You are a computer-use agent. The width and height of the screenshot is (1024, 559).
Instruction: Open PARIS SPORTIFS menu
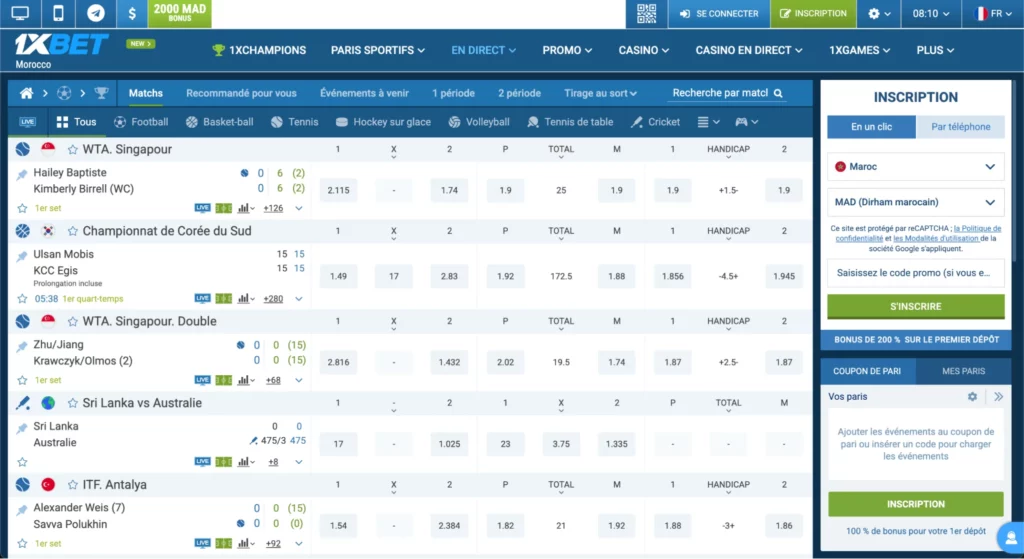pos(377,50)
